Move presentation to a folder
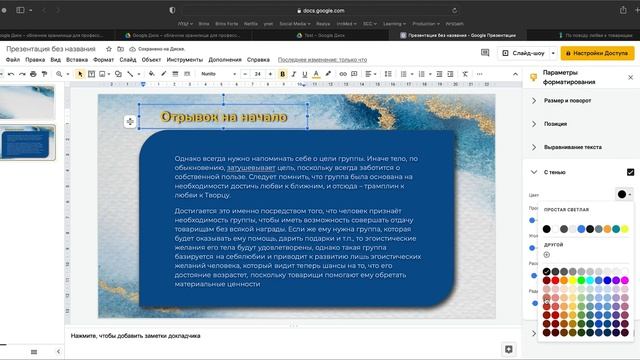Image resolution: width=640 pixels, height=360 pixels. coord(120,49)
